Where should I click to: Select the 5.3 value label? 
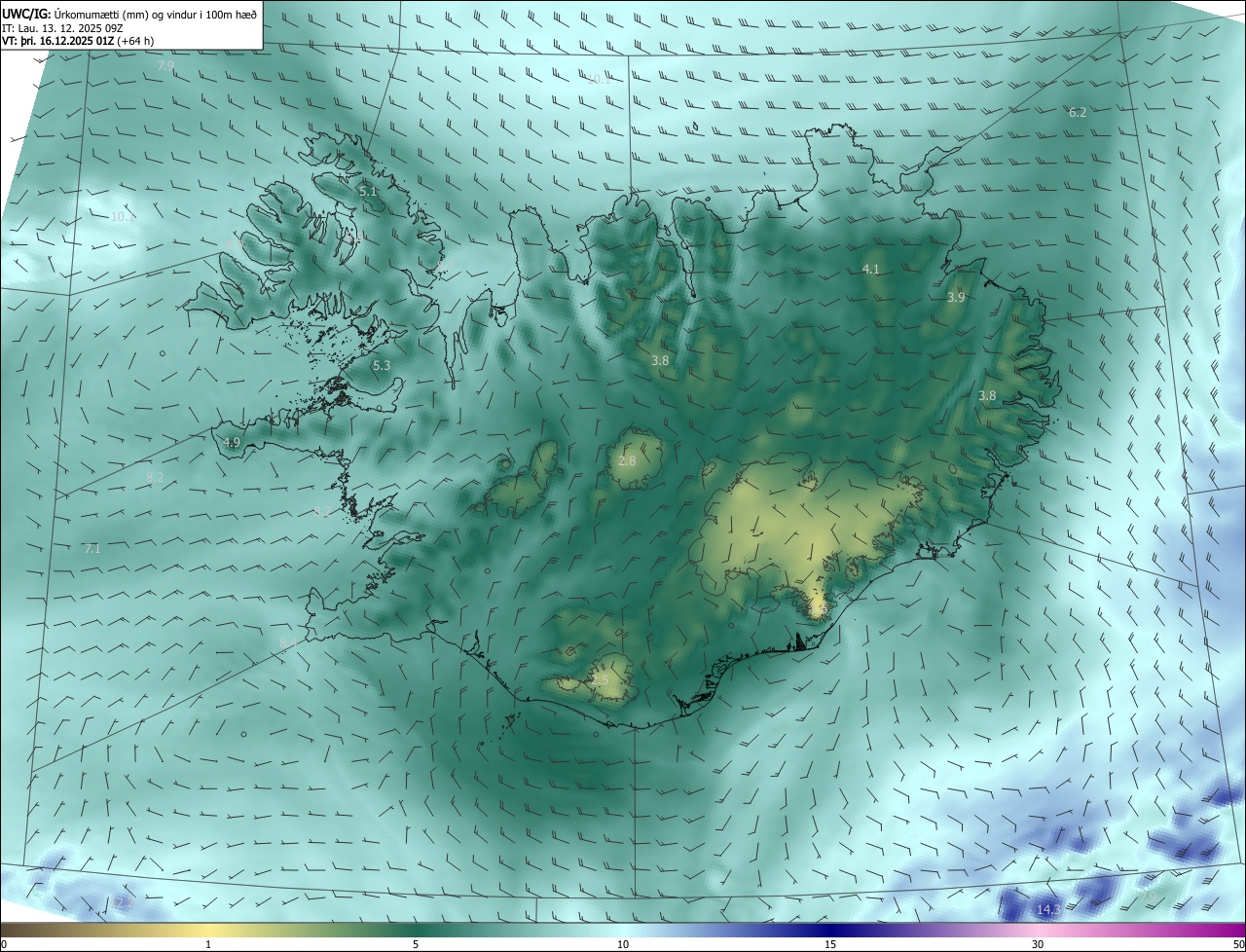[x=382, y=366]
